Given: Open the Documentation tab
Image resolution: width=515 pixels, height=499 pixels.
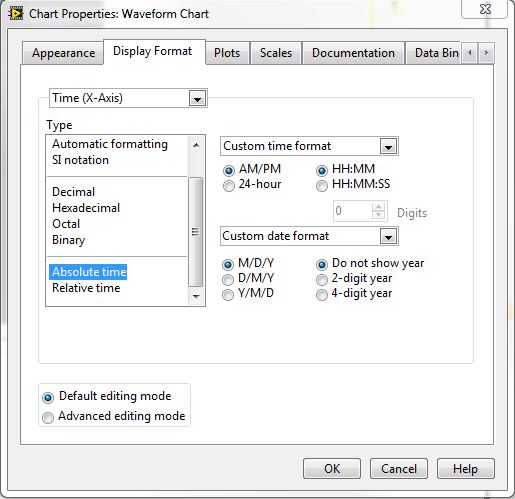Looking at the screenshot, I should coord(353,53).
